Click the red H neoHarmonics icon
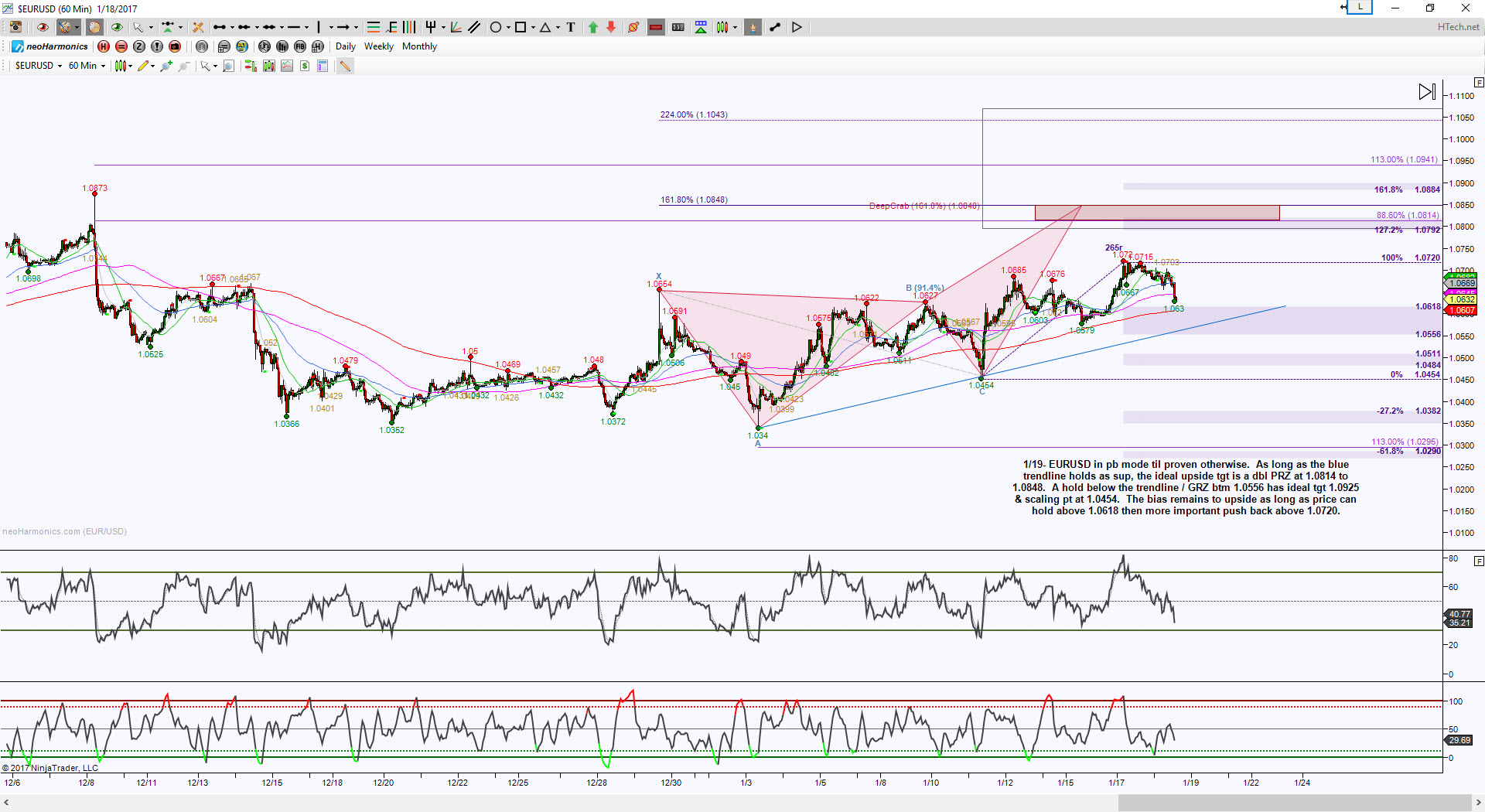 [x=104, y=46]
